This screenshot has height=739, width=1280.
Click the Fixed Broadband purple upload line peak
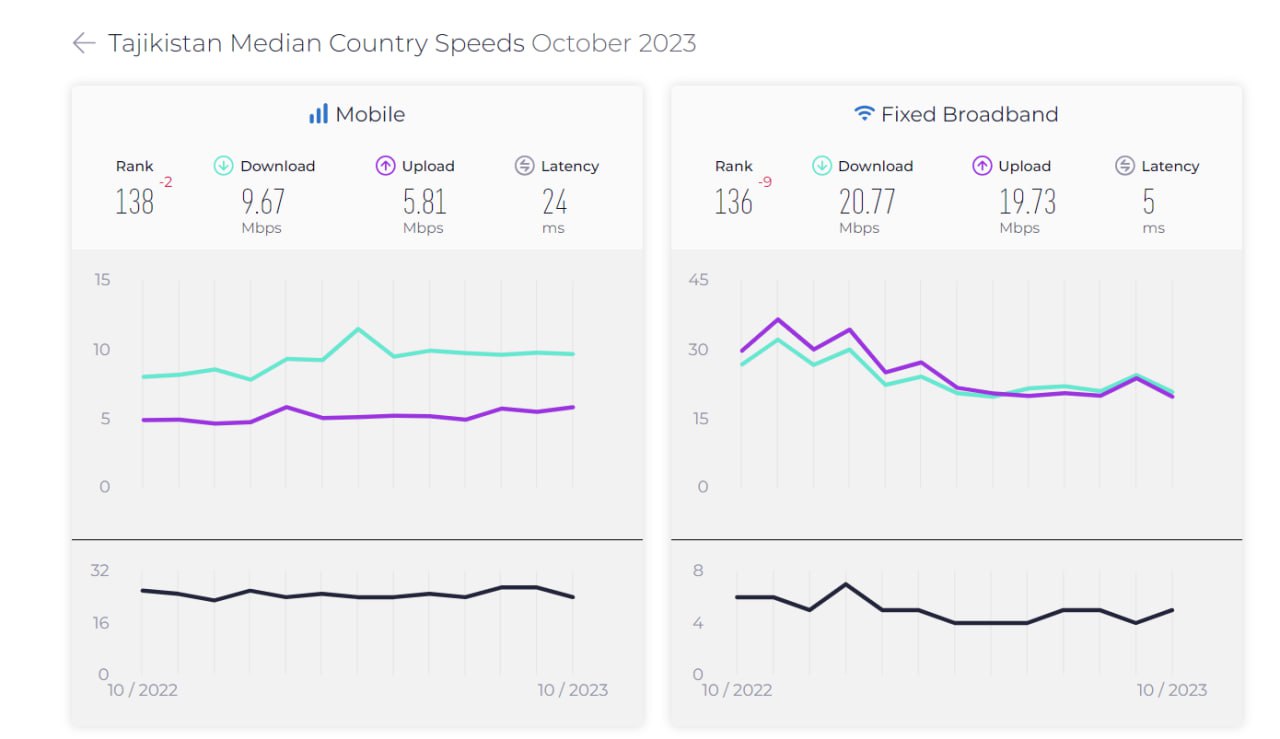pos(776,319)
